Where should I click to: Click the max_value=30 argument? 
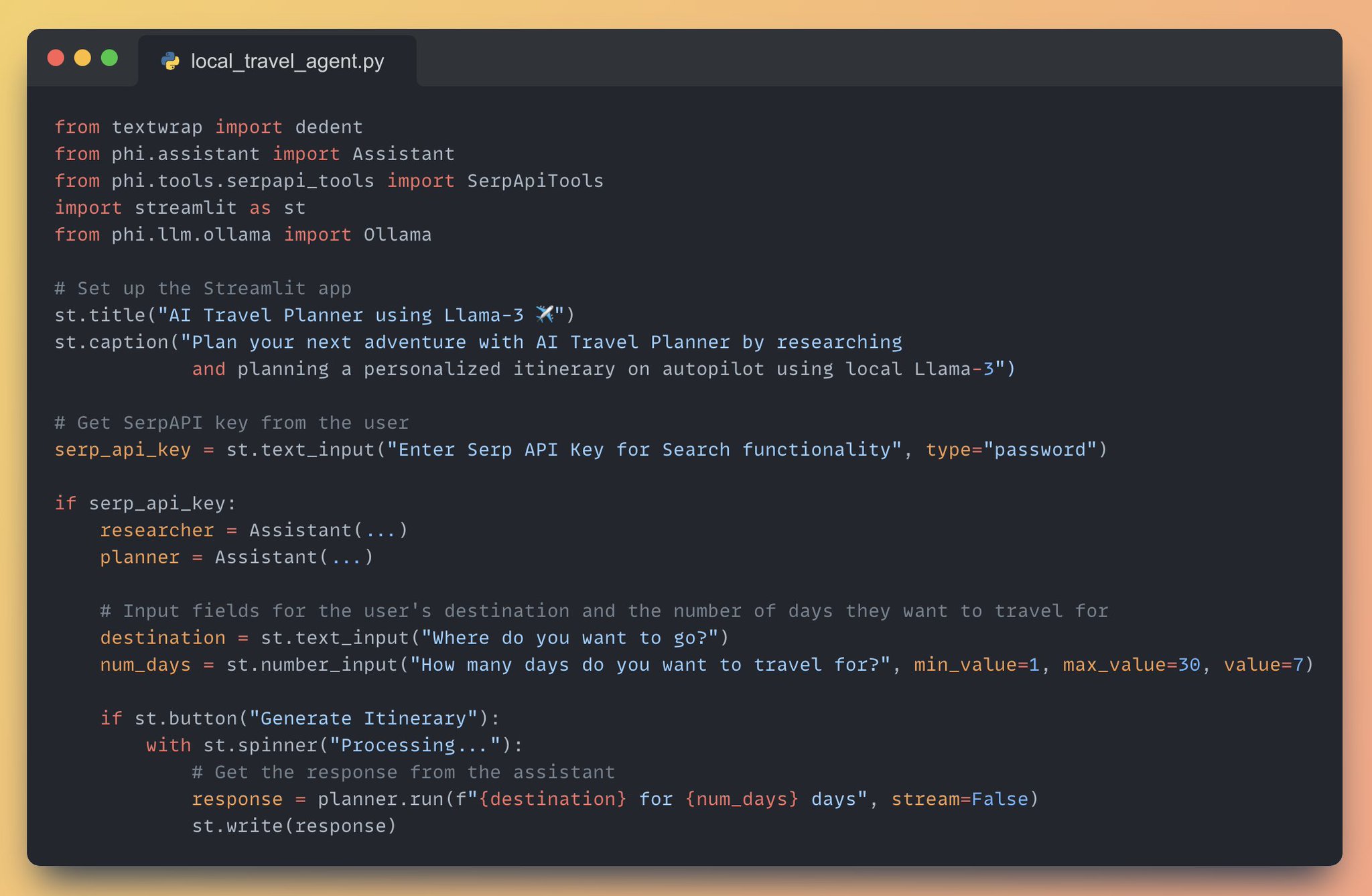click(1131, 665)
